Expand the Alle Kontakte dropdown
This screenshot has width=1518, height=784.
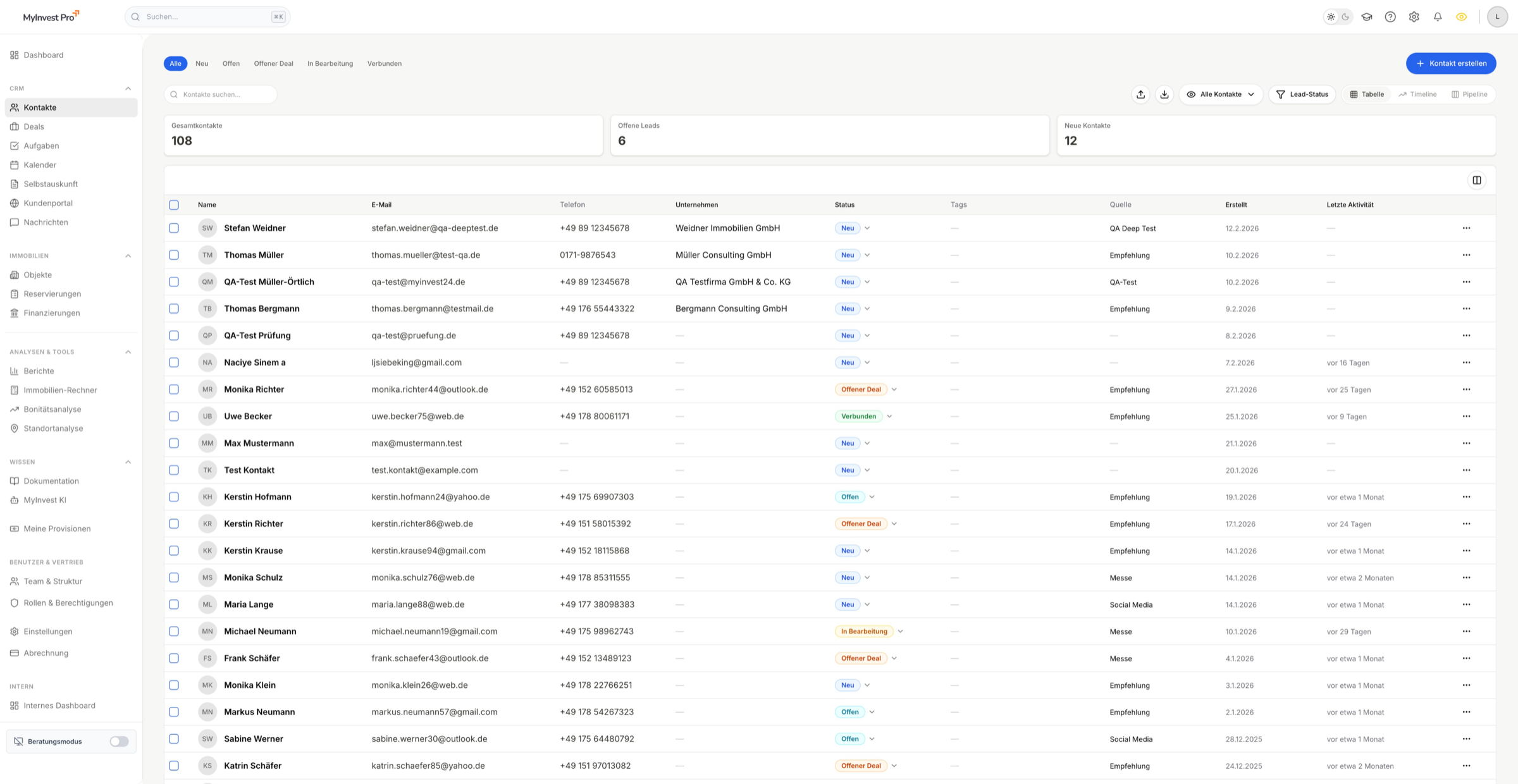tap(1221, 94)
